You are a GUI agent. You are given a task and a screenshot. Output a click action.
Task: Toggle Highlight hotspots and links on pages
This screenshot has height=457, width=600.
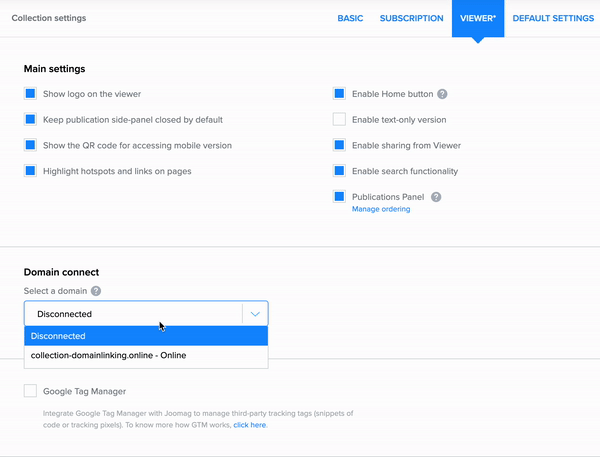[30, 171]
